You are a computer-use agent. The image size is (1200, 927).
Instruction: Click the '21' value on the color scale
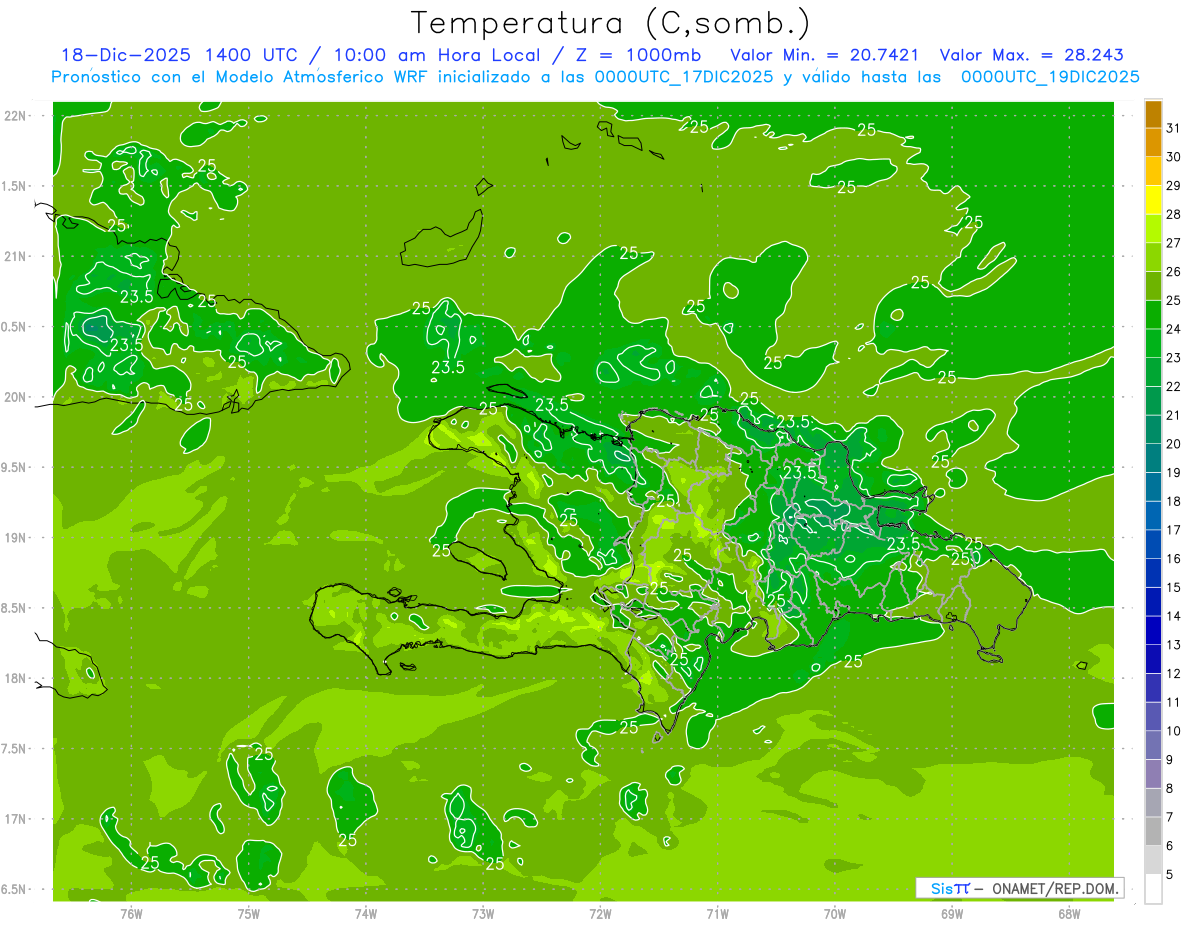click(1174, 415)
